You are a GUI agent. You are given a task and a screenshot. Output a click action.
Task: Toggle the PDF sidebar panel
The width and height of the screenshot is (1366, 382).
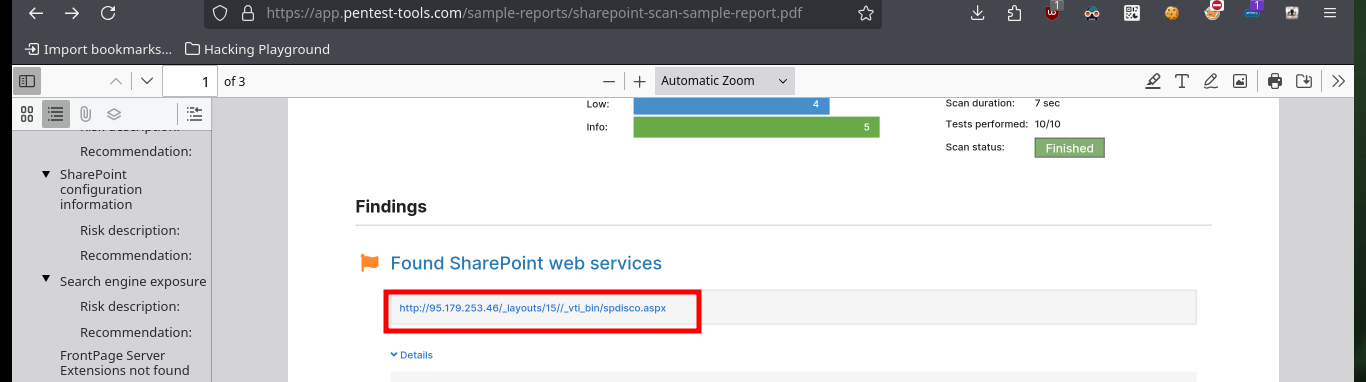(27, 81)
